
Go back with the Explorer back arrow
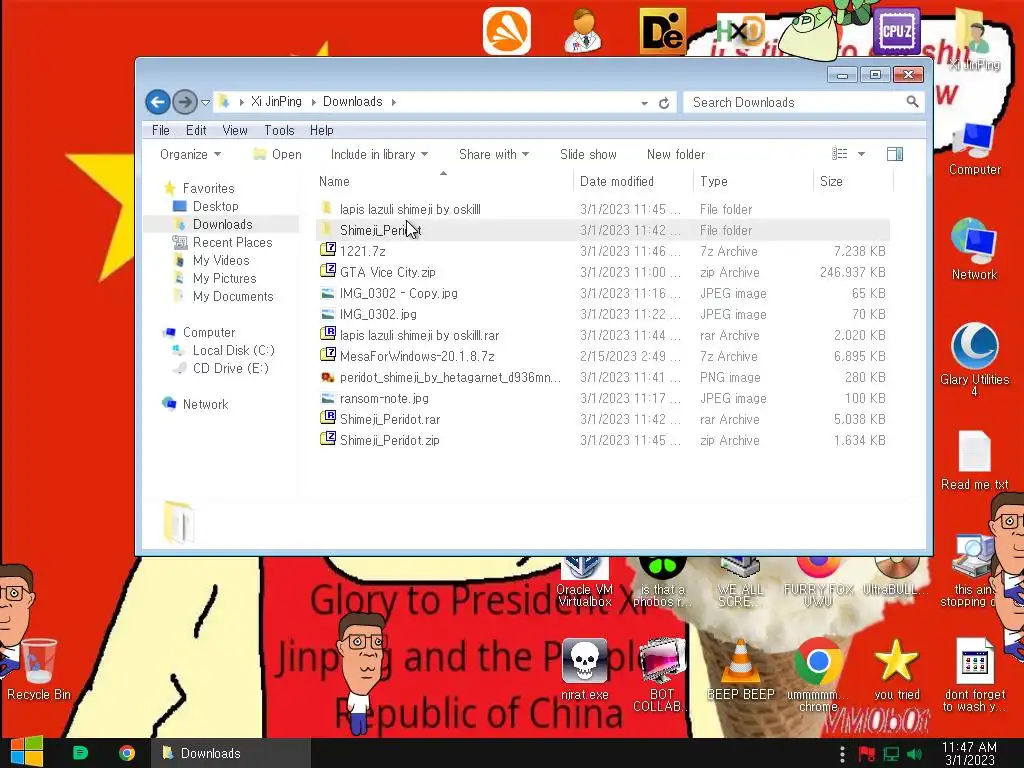tap(157, 102)
